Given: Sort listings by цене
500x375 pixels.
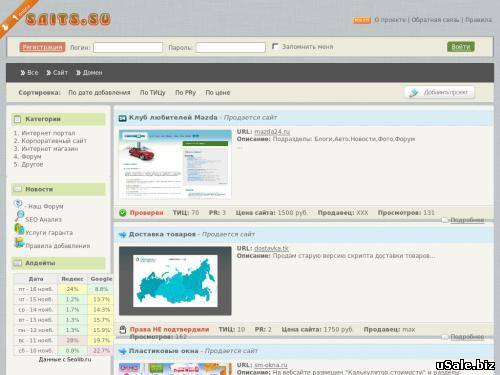Looking at the screenshot, I should coord(218,93).
